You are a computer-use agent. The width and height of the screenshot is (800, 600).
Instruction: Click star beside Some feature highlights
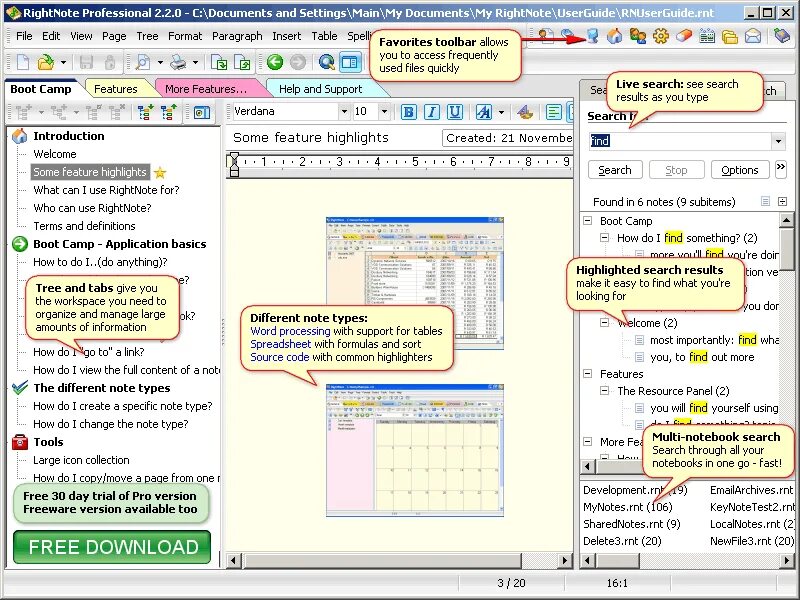160,173
